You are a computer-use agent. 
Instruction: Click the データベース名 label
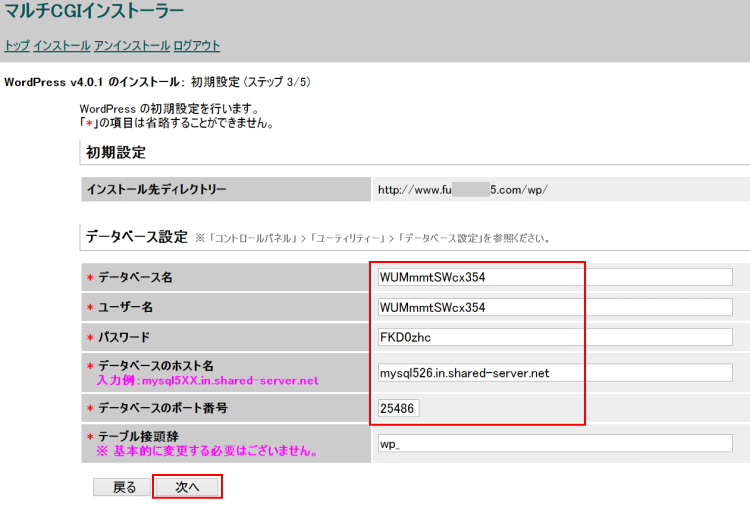[135, 278]
